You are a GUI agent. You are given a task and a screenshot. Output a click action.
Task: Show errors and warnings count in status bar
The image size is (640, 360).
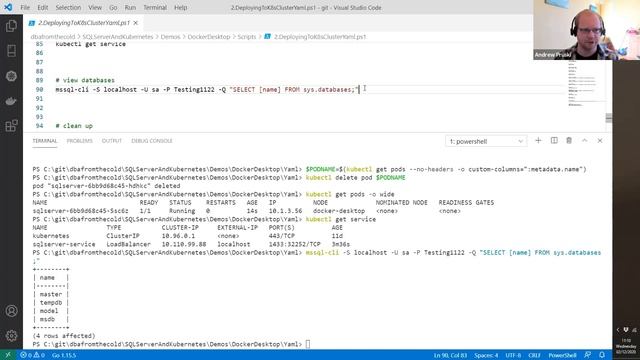click(32, 355)
